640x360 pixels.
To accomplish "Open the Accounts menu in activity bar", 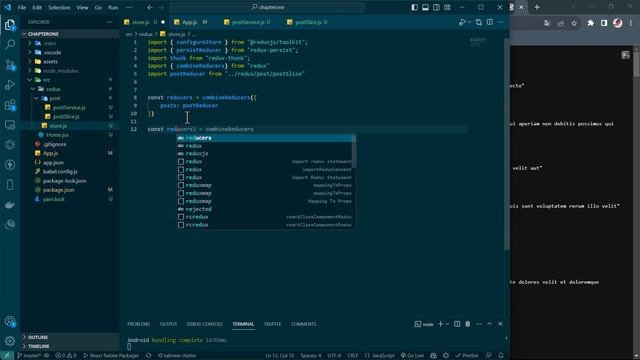I will click(x=10, y=322).
